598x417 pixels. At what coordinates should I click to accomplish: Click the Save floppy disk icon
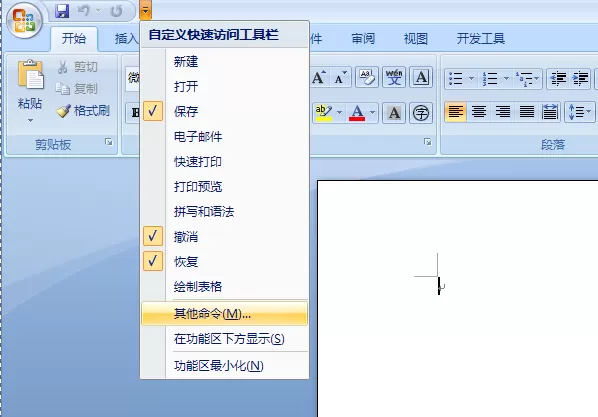click(62, 11)
